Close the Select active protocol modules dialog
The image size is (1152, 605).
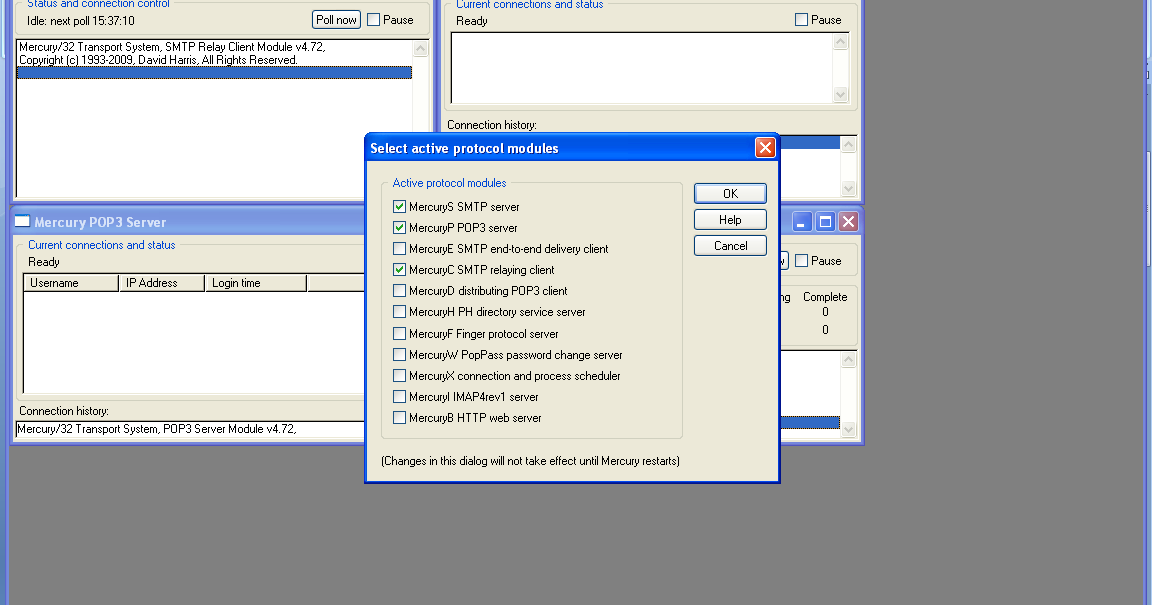pos(765,148)
